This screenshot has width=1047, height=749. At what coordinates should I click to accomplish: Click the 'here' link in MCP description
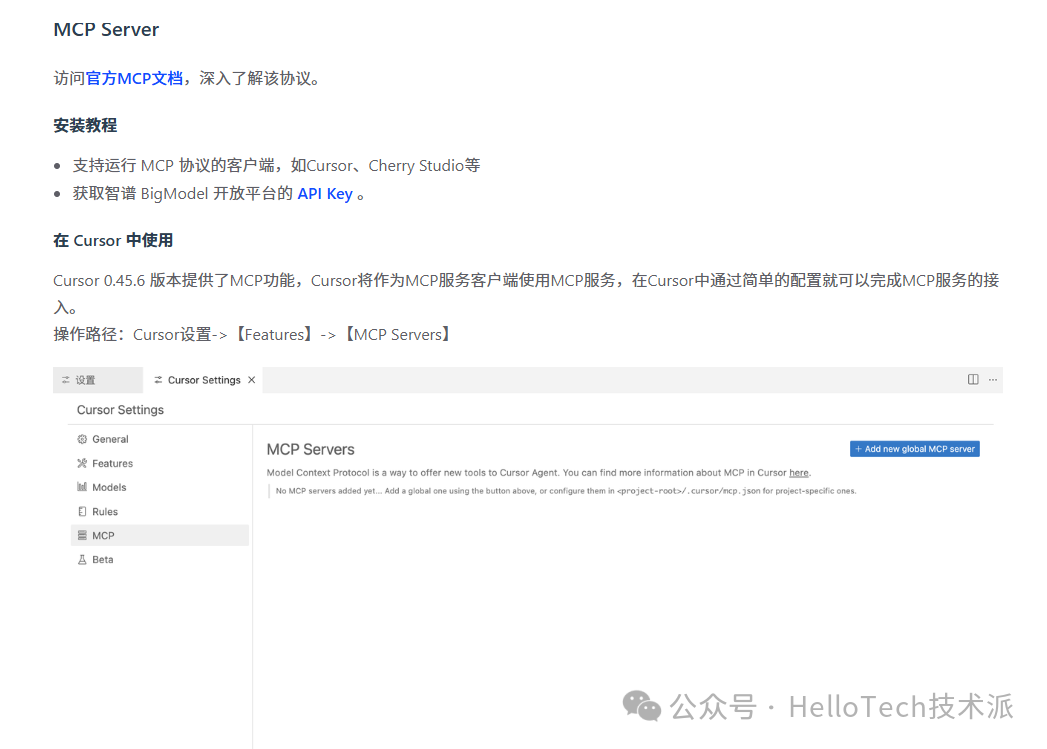pyautogui.click(x=798, y=472)
